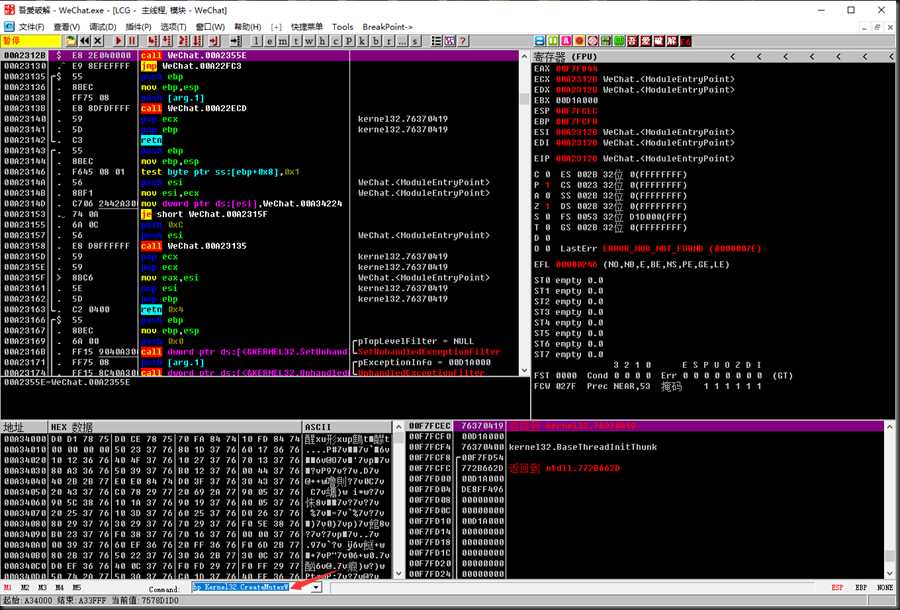Viewport: 900px width, 610px height.
Task: Switch to memory dump M3 button
Action: coord(42,588)
